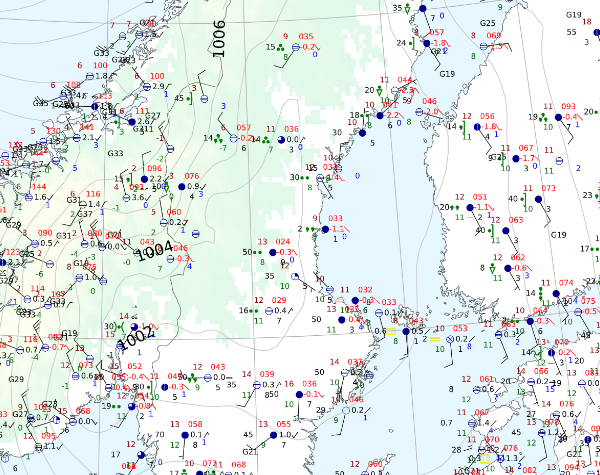The width and height of the screenshot is (600, 475).
Task: Select the red pressure value 052
Action: (x=135, y=366)
